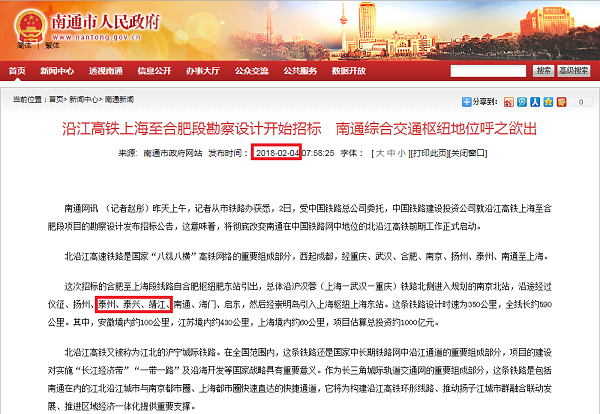The height and width of the screenshot is (414, 600).
Task: Share article to Sina Weibo icon
Action: 509,102
